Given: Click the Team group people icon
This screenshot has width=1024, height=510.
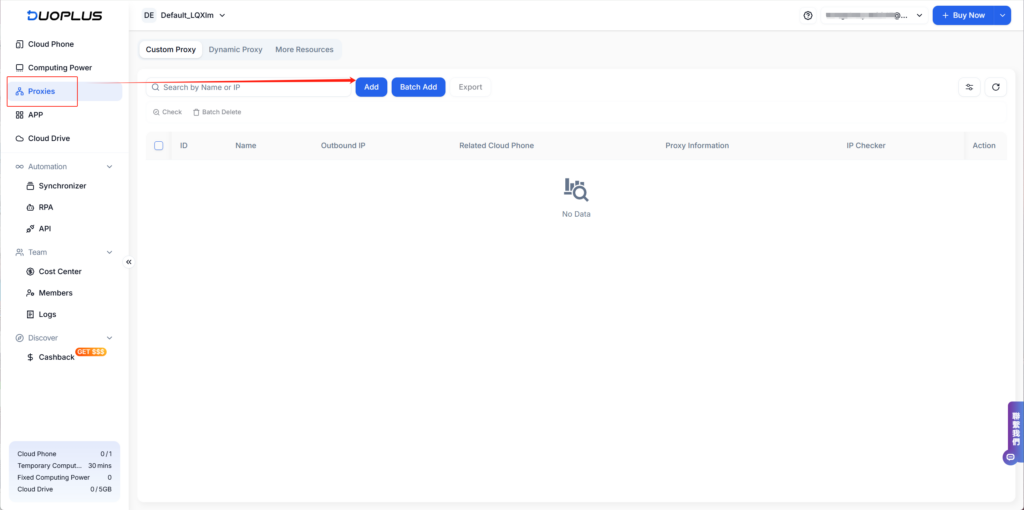Looking at the screenshot, I should point(20,252).
